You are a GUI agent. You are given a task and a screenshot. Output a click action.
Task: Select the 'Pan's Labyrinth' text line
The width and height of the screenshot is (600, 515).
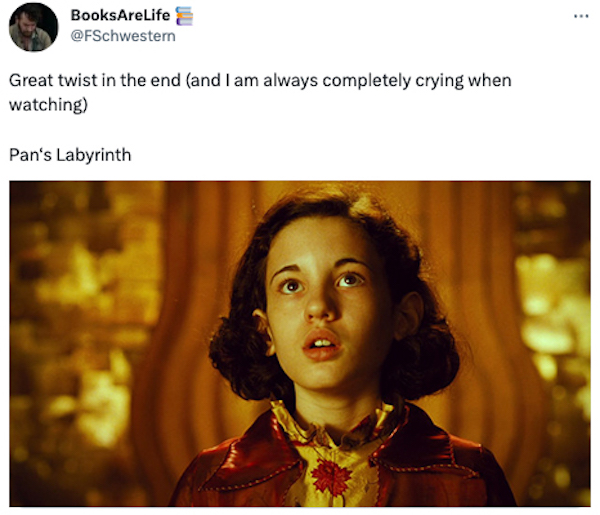pyautogui.click(x=70, y=155)
